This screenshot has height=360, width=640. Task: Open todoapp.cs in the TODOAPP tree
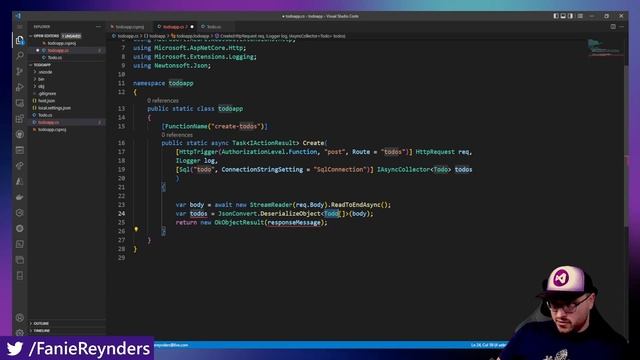click(x=48, y=122)
